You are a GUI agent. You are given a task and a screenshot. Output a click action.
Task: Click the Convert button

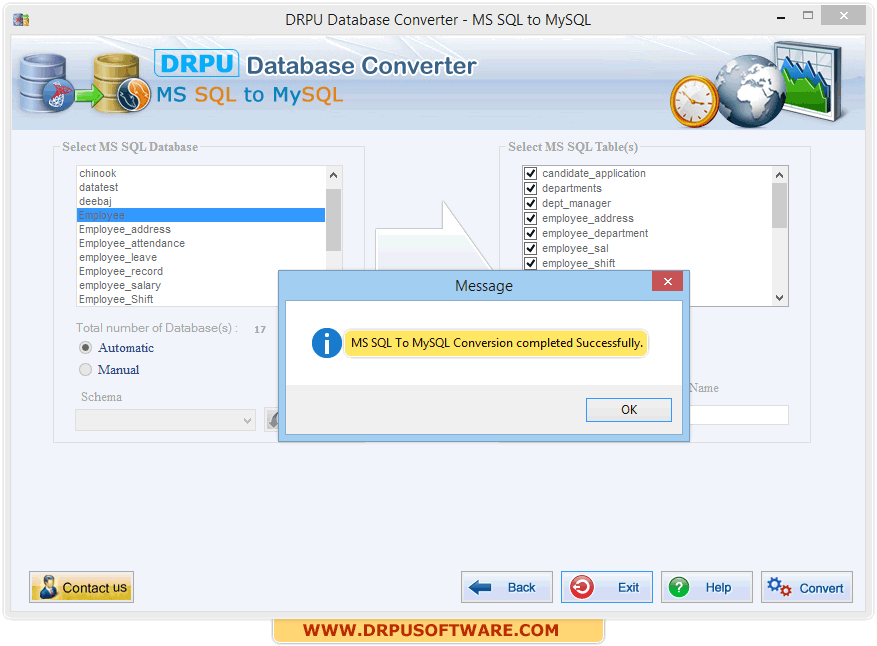[807, 587]
